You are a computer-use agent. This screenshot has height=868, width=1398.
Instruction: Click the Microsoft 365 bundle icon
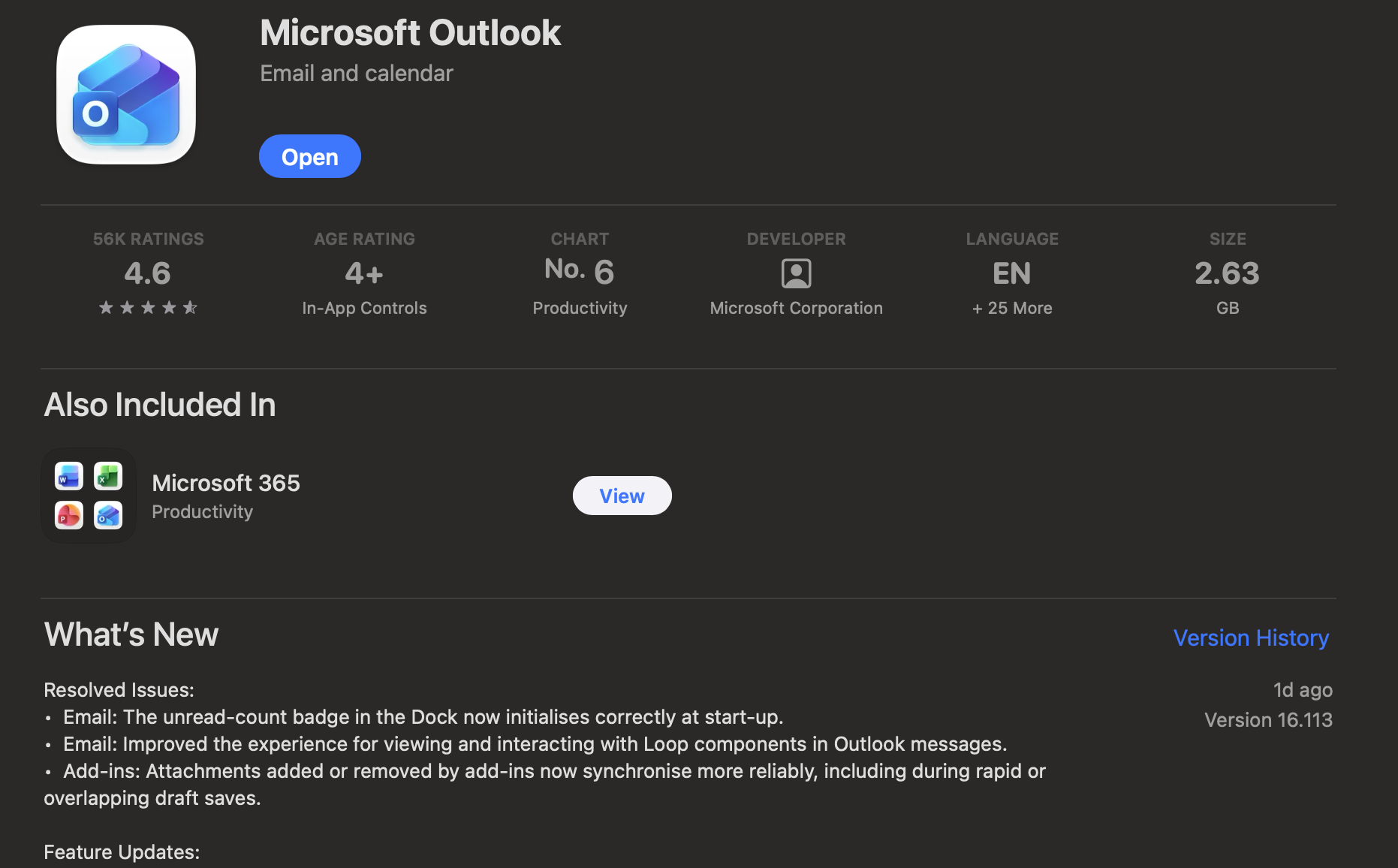click(89, 496)
